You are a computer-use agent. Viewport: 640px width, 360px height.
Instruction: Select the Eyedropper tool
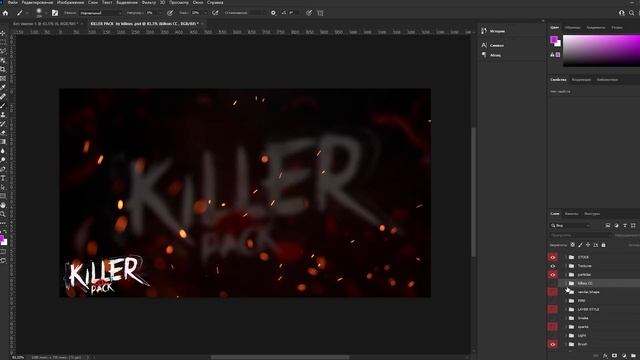point(3,87)
